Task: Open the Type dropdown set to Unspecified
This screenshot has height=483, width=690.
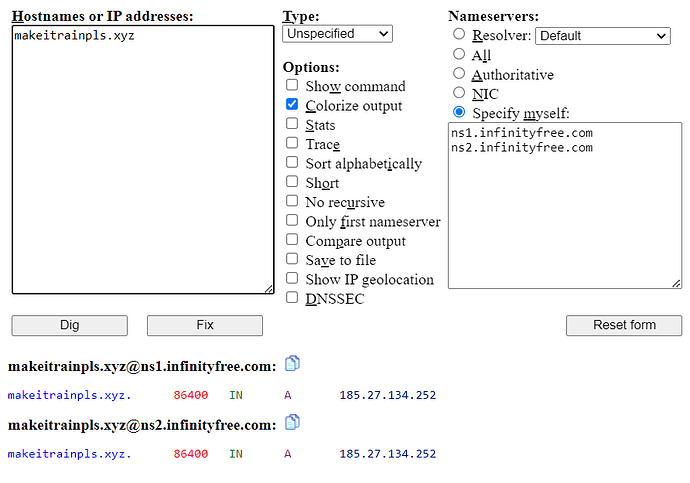Action: 337,34
